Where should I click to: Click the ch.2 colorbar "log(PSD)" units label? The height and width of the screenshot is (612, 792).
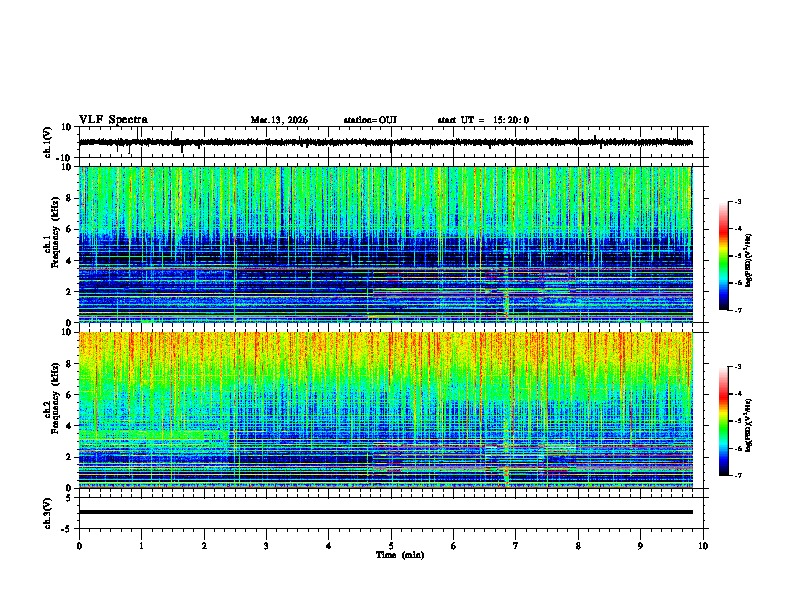coord(748,425)
